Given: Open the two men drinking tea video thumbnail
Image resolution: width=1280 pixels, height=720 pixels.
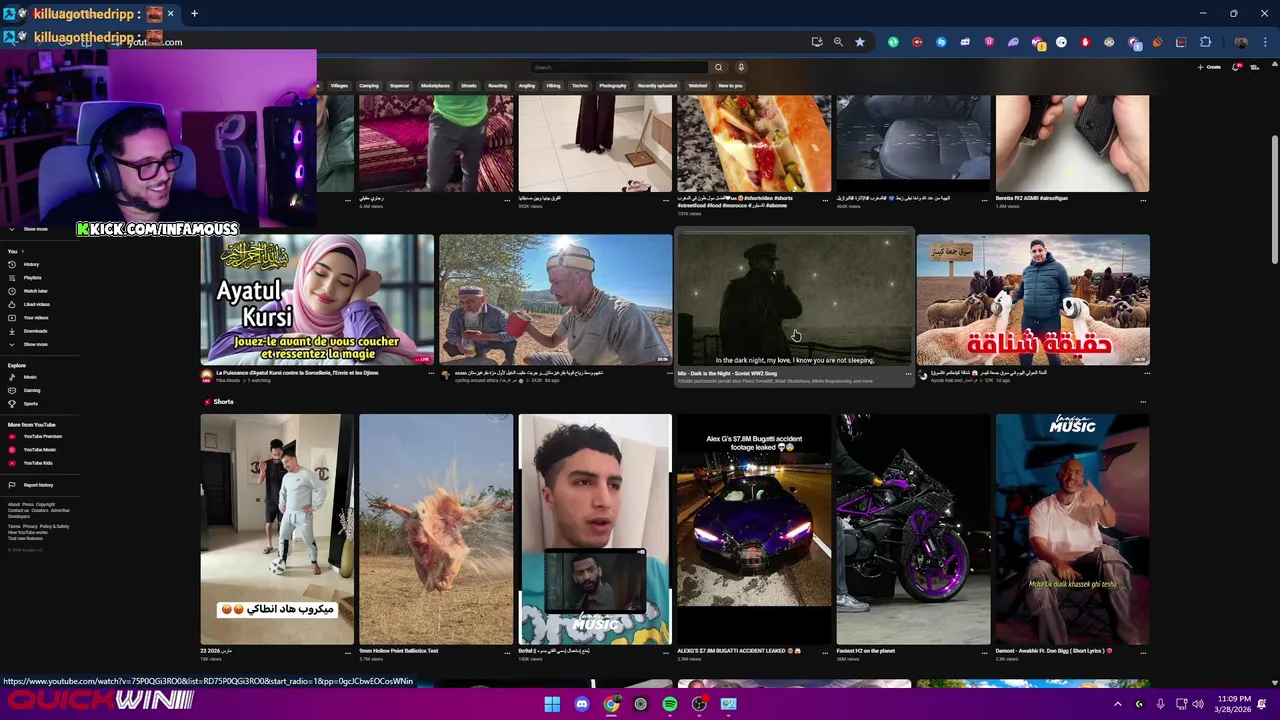Looking at the screenshot, I should [555, 300].
